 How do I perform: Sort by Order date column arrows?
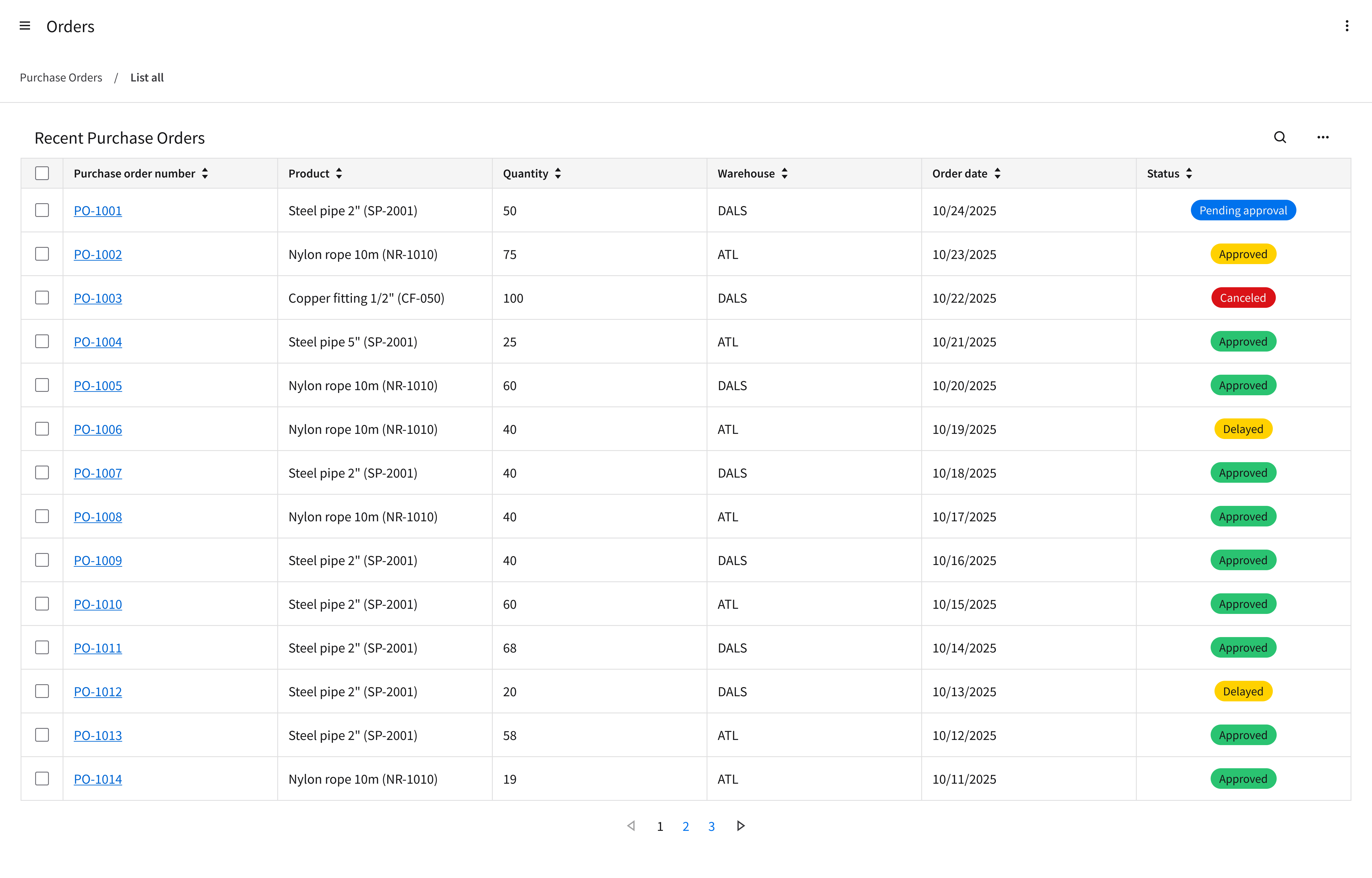coord(997,173)
